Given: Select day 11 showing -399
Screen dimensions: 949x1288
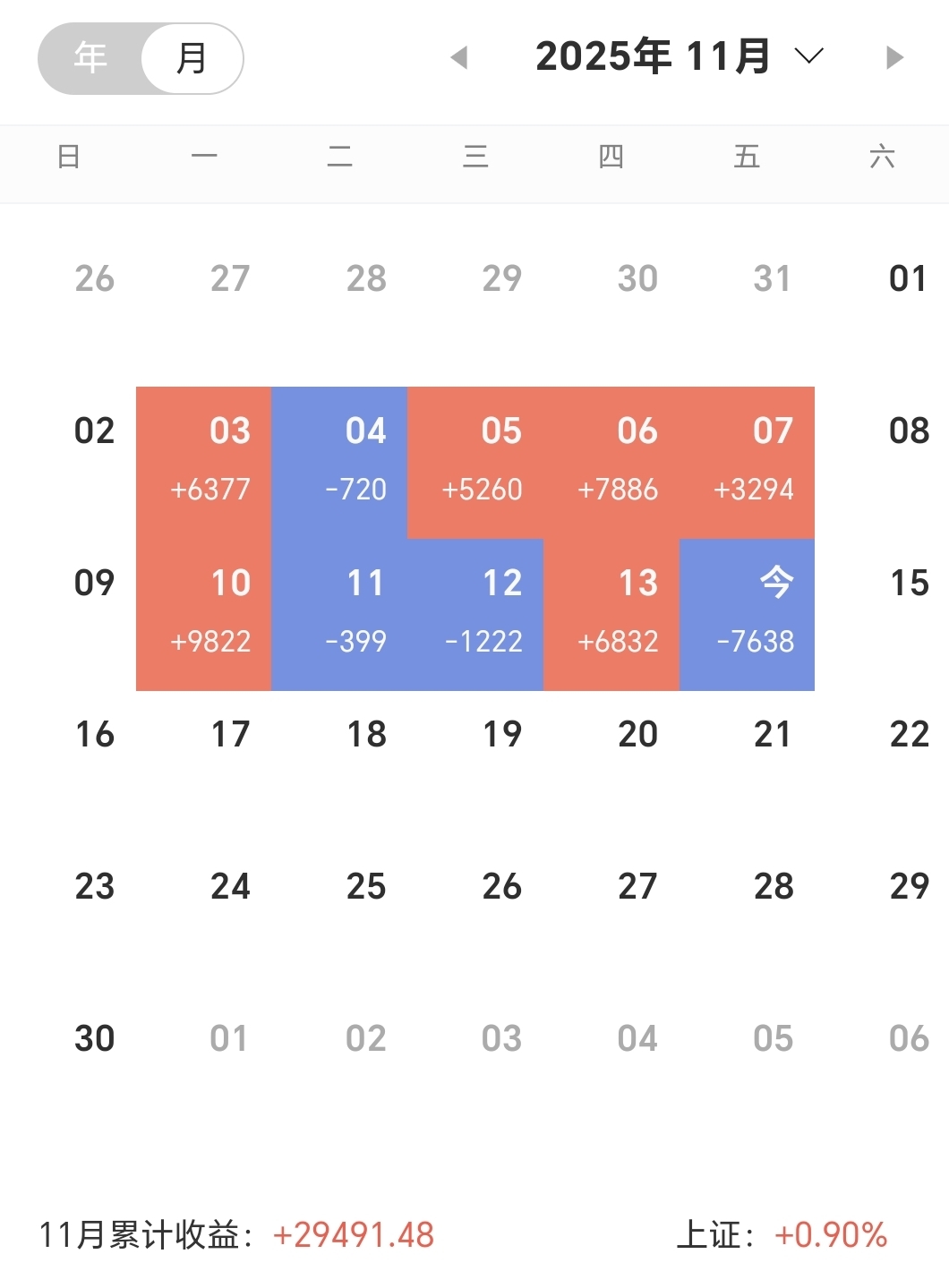Looking at the screenshot, I should 339,615.
